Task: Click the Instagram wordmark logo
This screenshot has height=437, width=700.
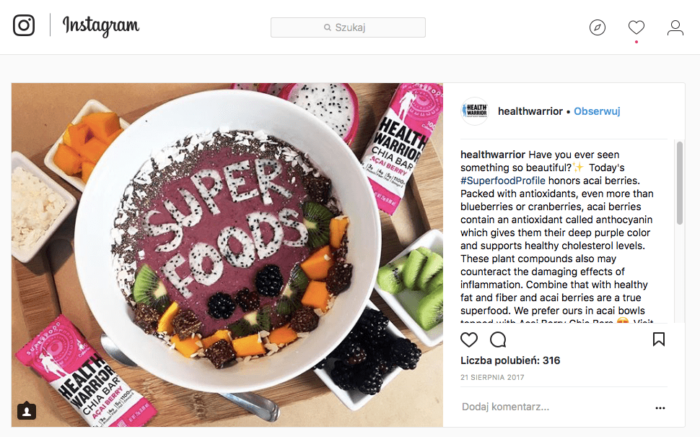Action: click(x=101, y=26)
